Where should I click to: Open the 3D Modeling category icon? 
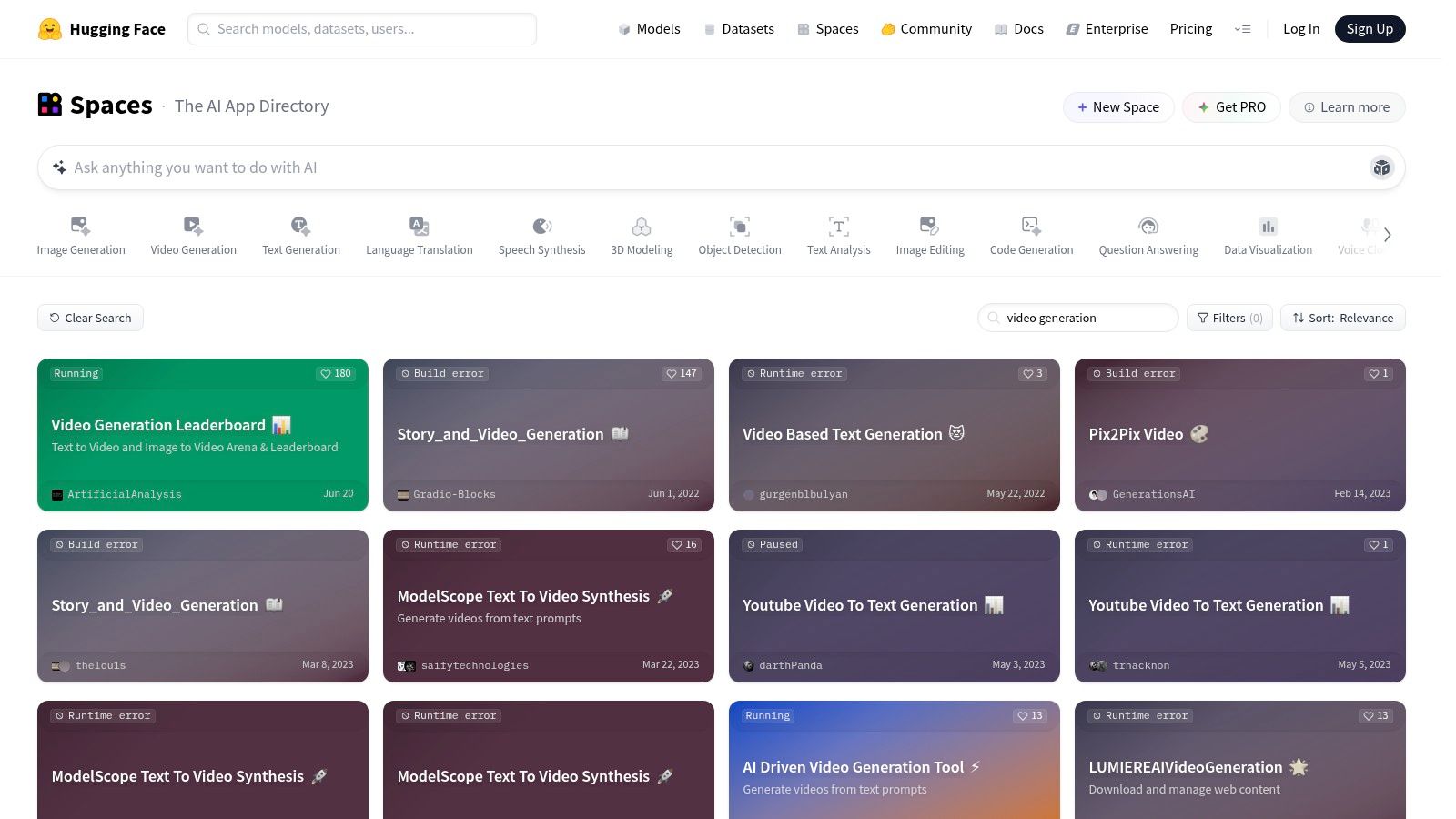point(642,226)
